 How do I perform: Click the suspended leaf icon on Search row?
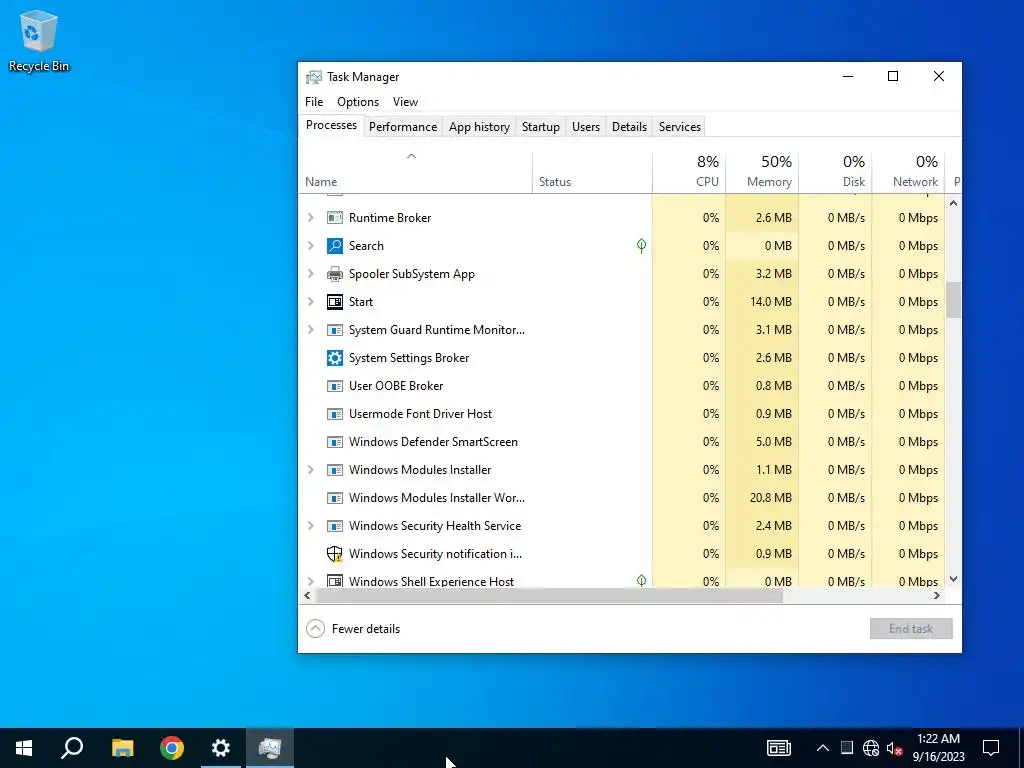641,246
